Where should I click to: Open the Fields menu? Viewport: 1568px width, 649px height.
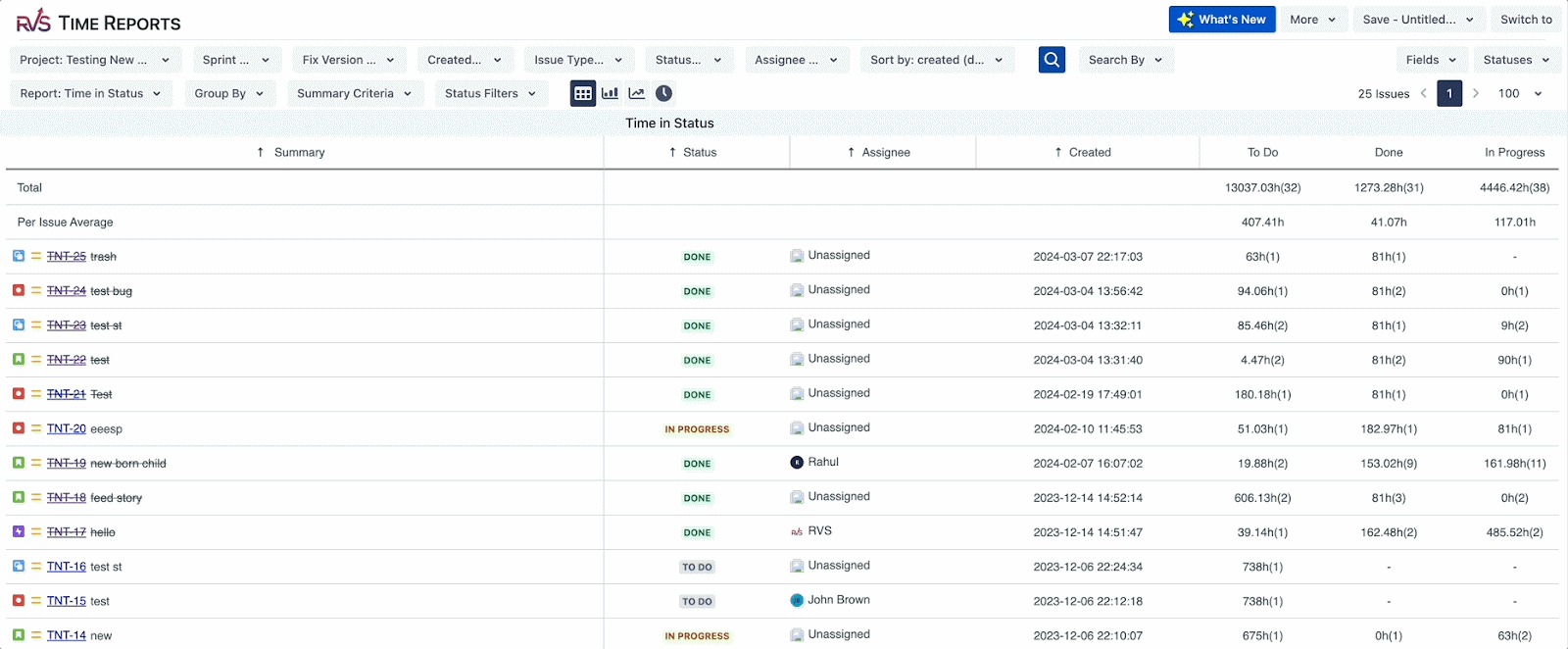1432,60
